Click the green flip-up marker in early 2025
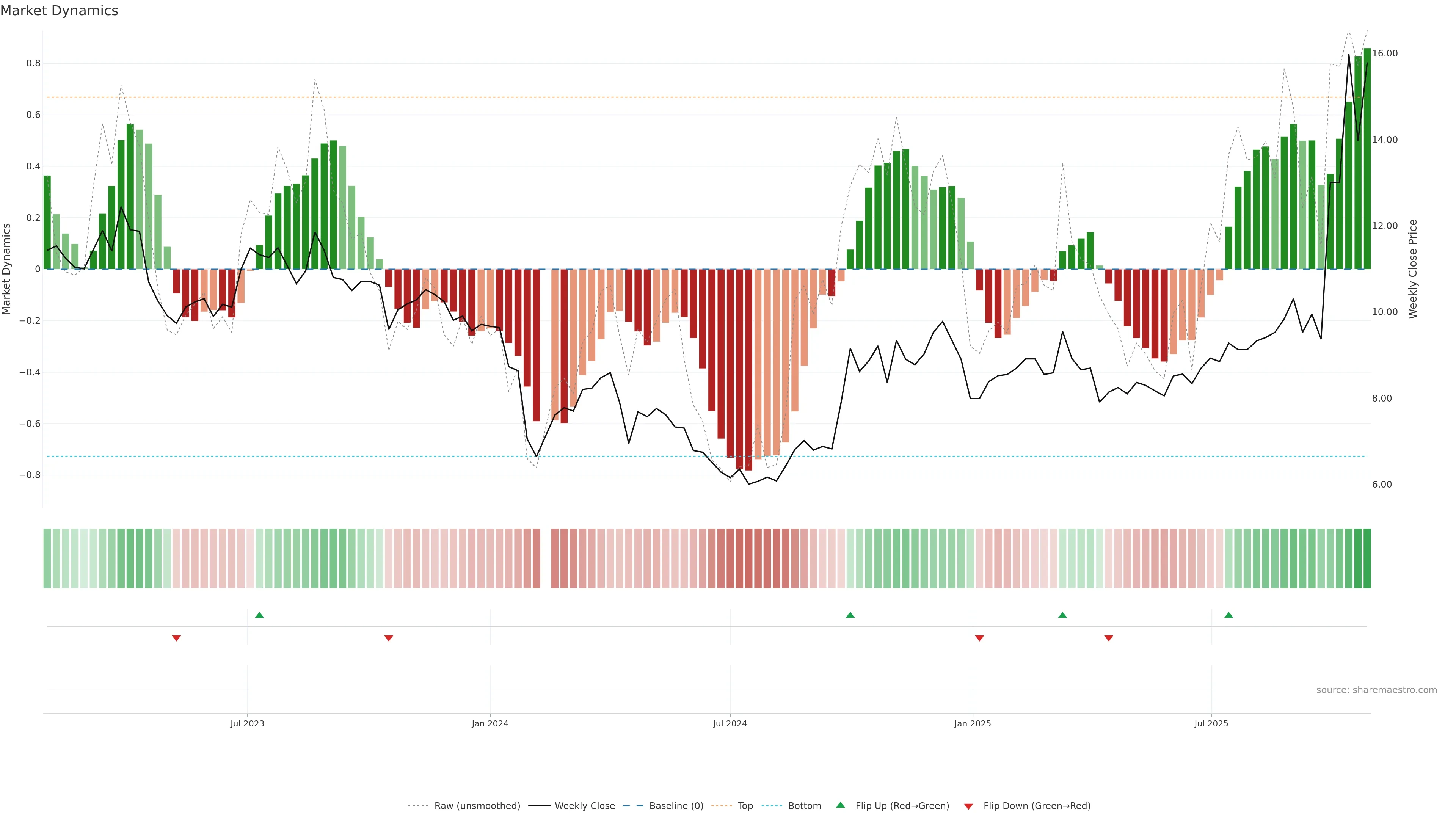 point(1062,615)
